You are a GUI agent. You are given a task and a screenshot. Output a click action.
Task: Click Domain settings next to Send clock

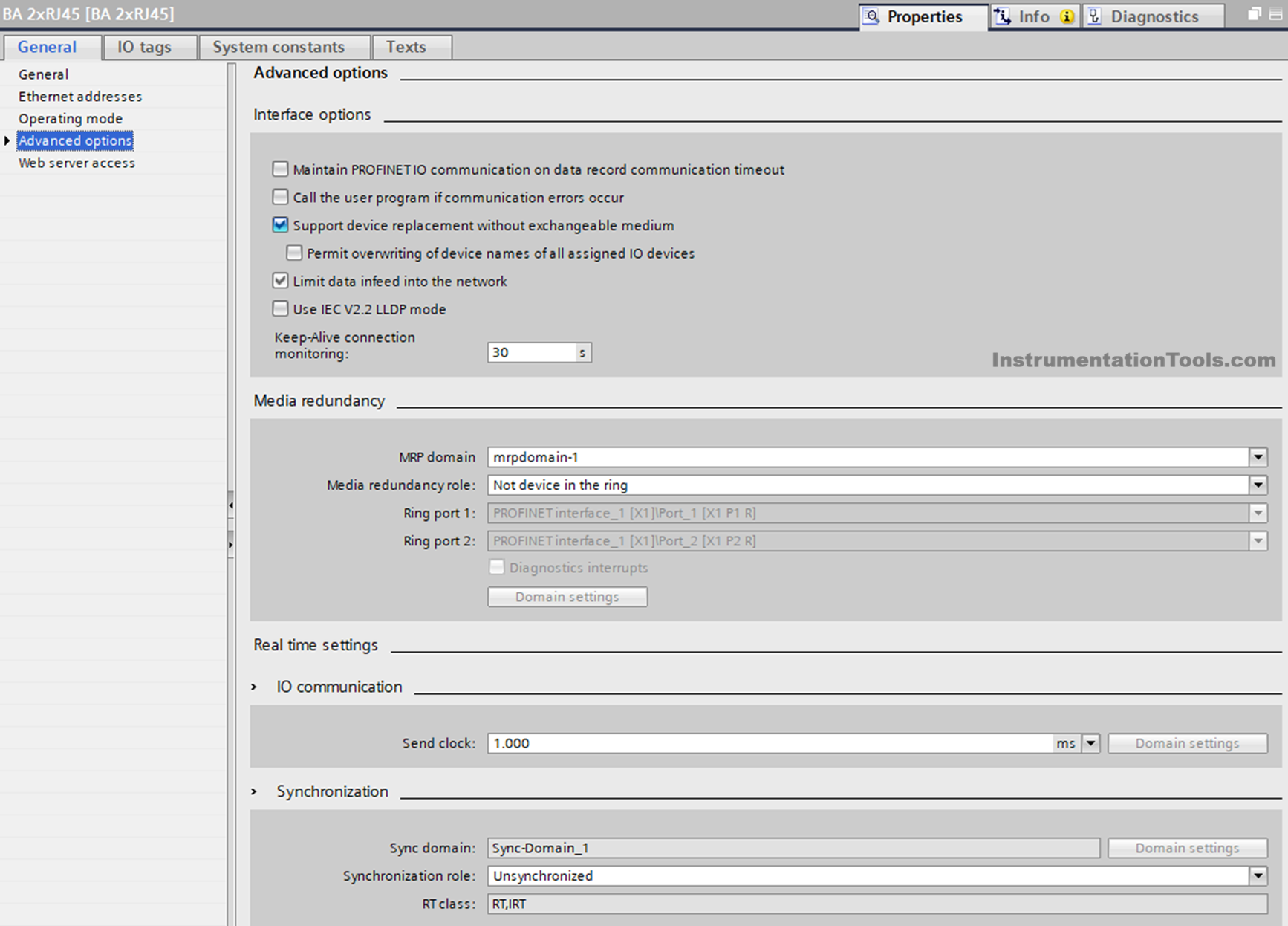click(x=1187, y=743)
